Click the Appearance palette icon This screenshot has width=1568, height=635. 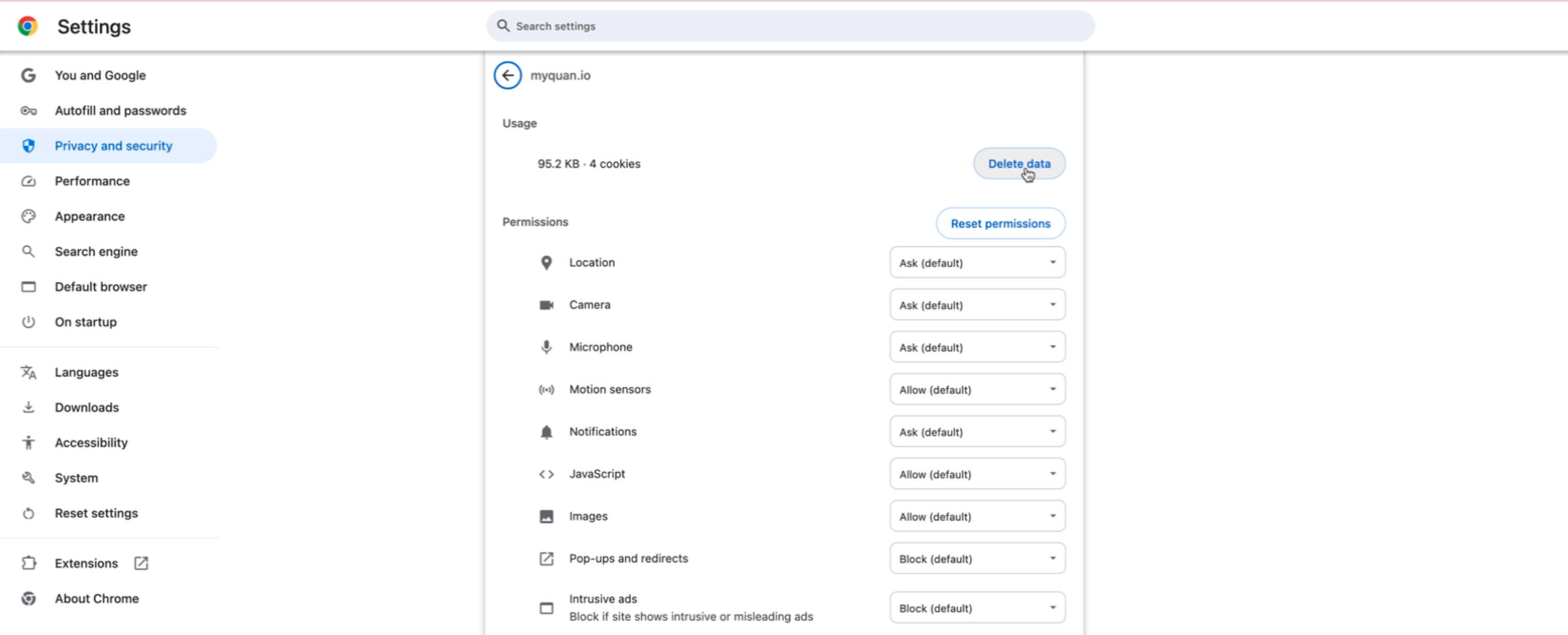point(28,217)
